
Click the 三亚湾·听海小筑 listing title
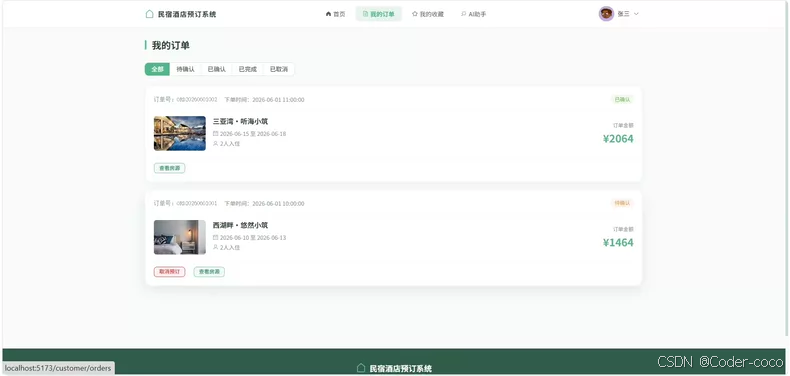click(x=240, y=121)
